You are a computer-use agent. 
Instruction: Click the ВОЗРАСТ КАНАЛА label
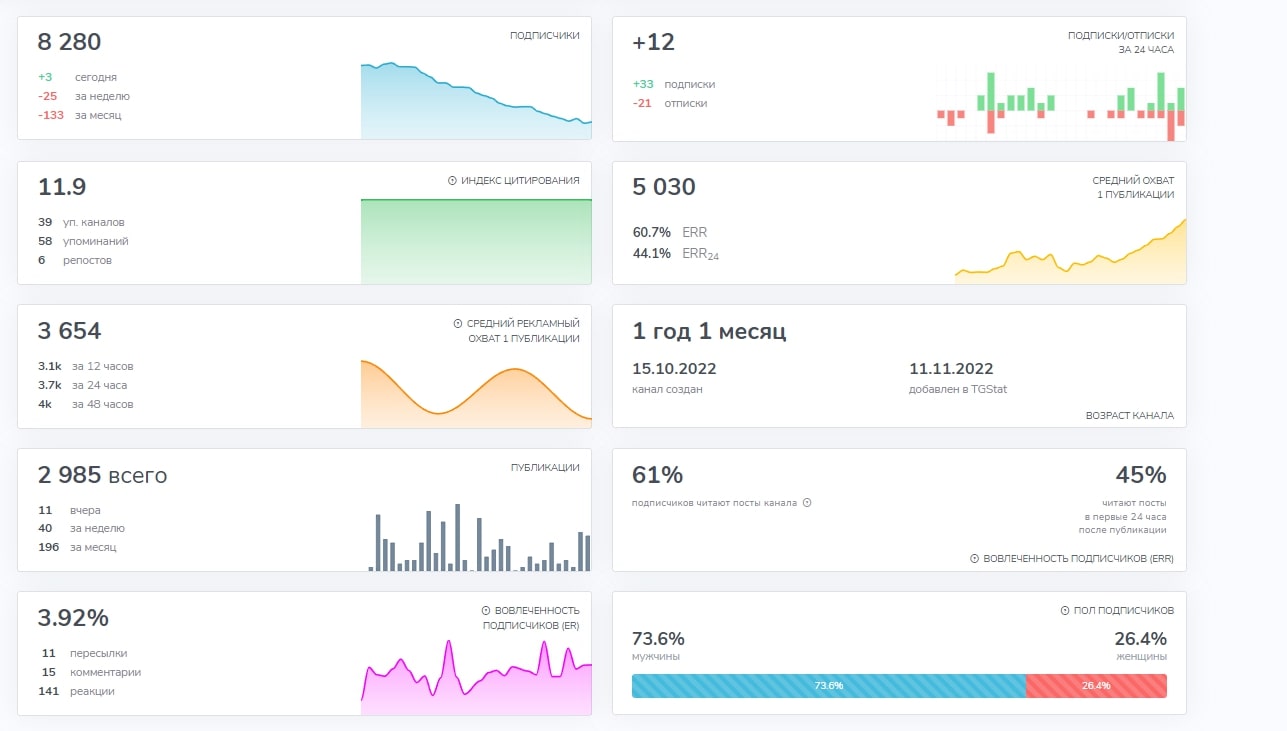click(1130, 416)
